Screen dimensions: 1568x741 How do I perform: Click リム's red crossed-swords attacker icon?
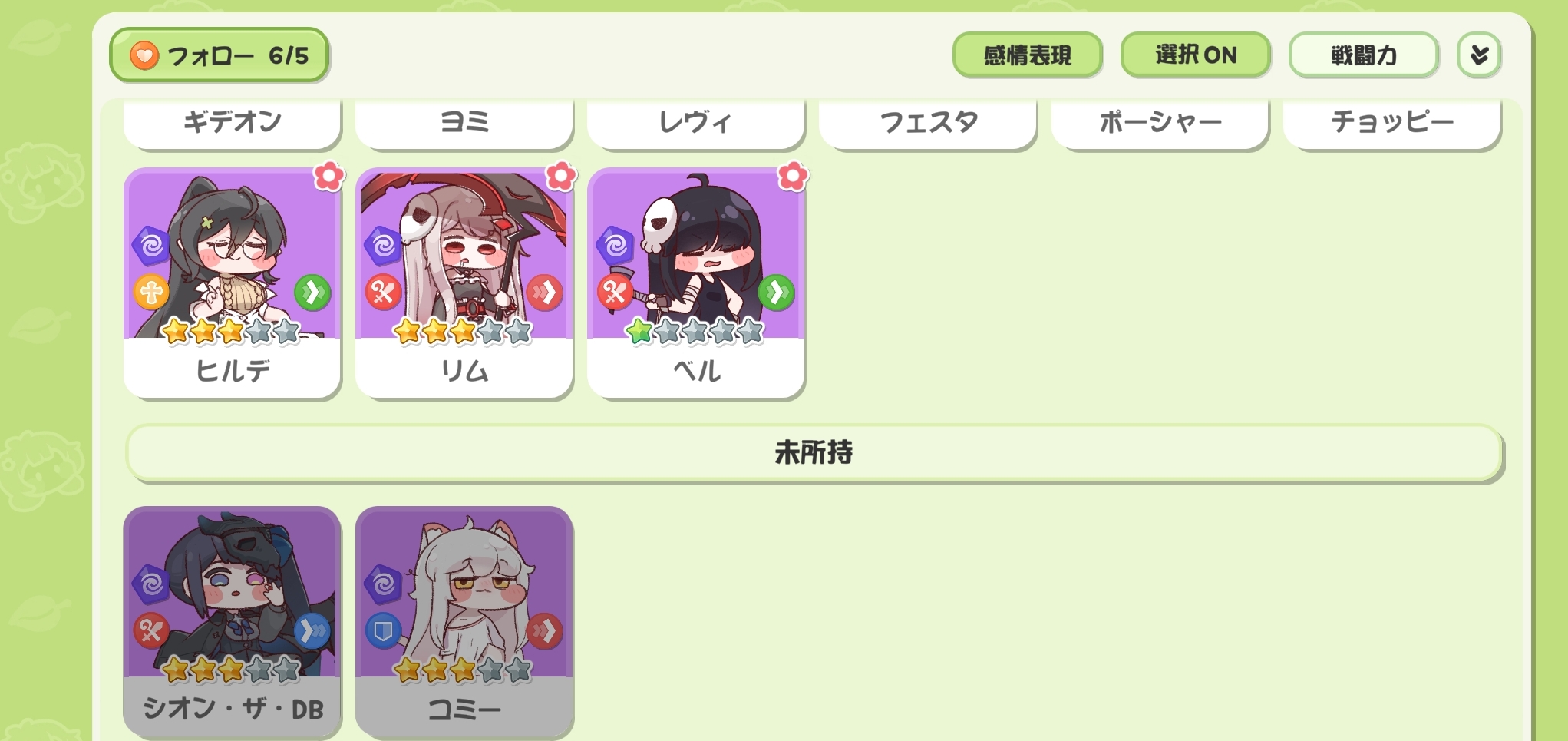383,293
